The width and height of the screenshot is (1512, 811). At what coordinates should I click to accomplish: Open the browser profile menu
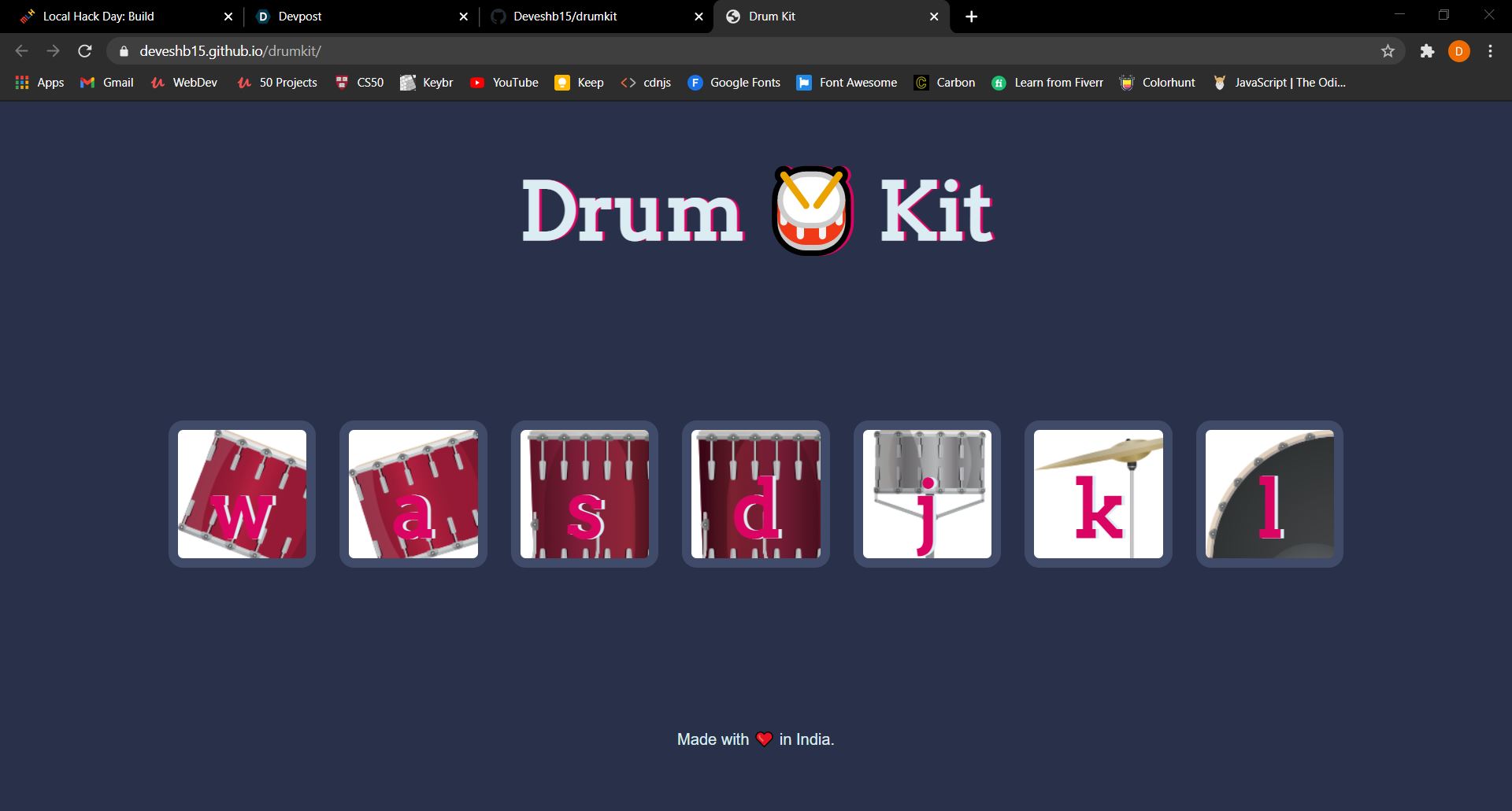pos(1460,51)
